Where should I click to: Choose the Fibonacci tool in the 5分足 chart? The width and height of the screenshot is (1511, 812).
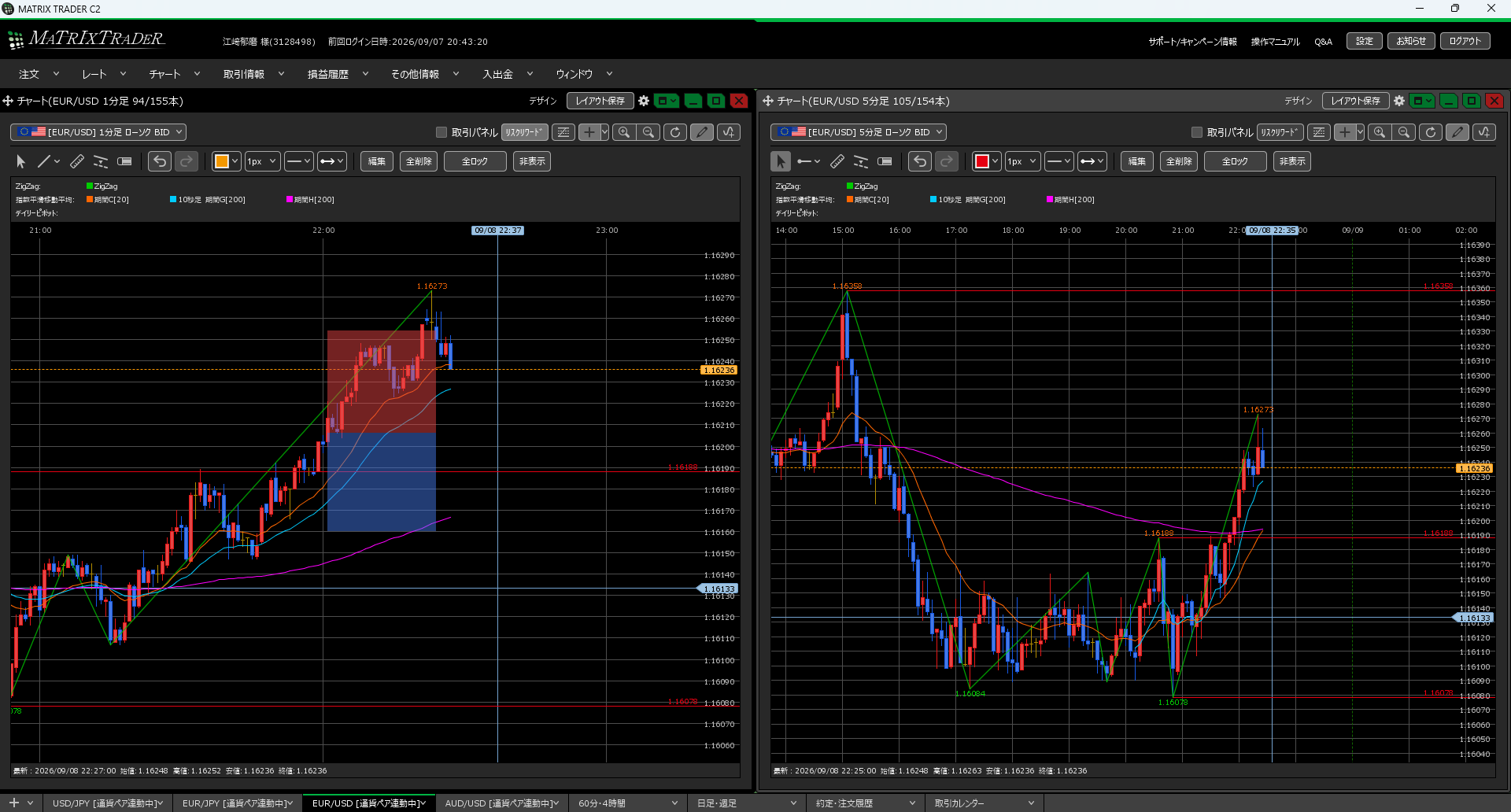[861, 161]
